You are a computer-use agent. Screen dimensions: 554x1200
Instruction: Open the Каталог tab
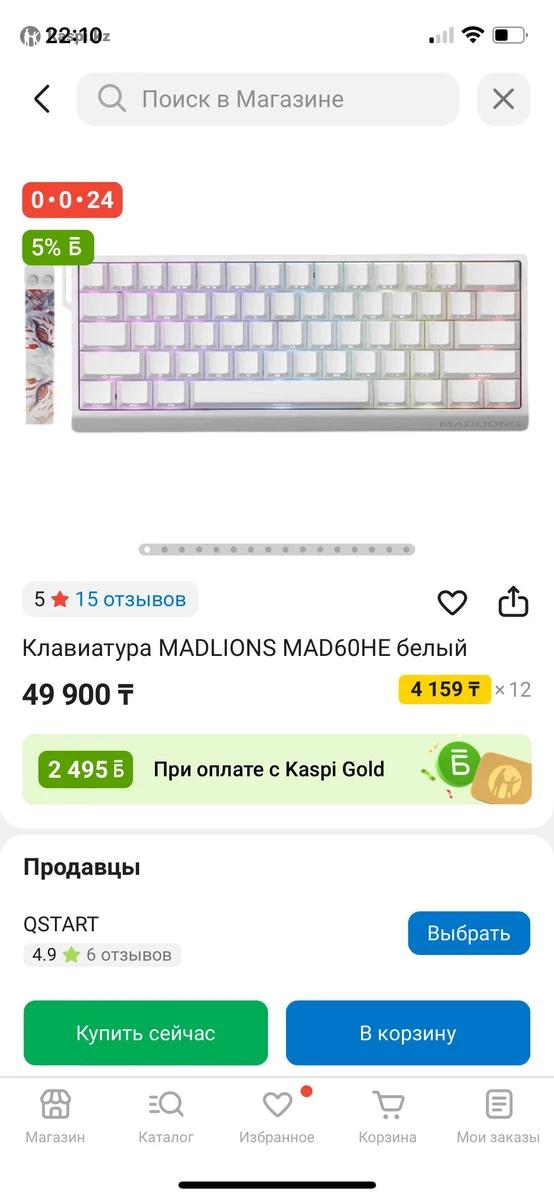[x=166, y=1117]
